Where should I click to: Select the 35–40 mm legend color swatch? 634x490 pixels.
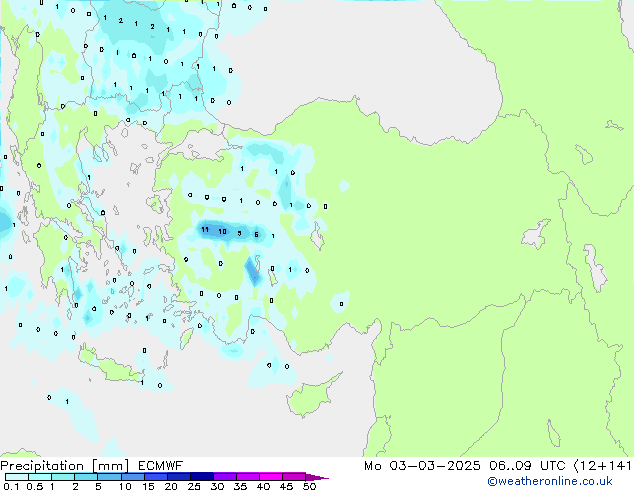pos(248,477)
